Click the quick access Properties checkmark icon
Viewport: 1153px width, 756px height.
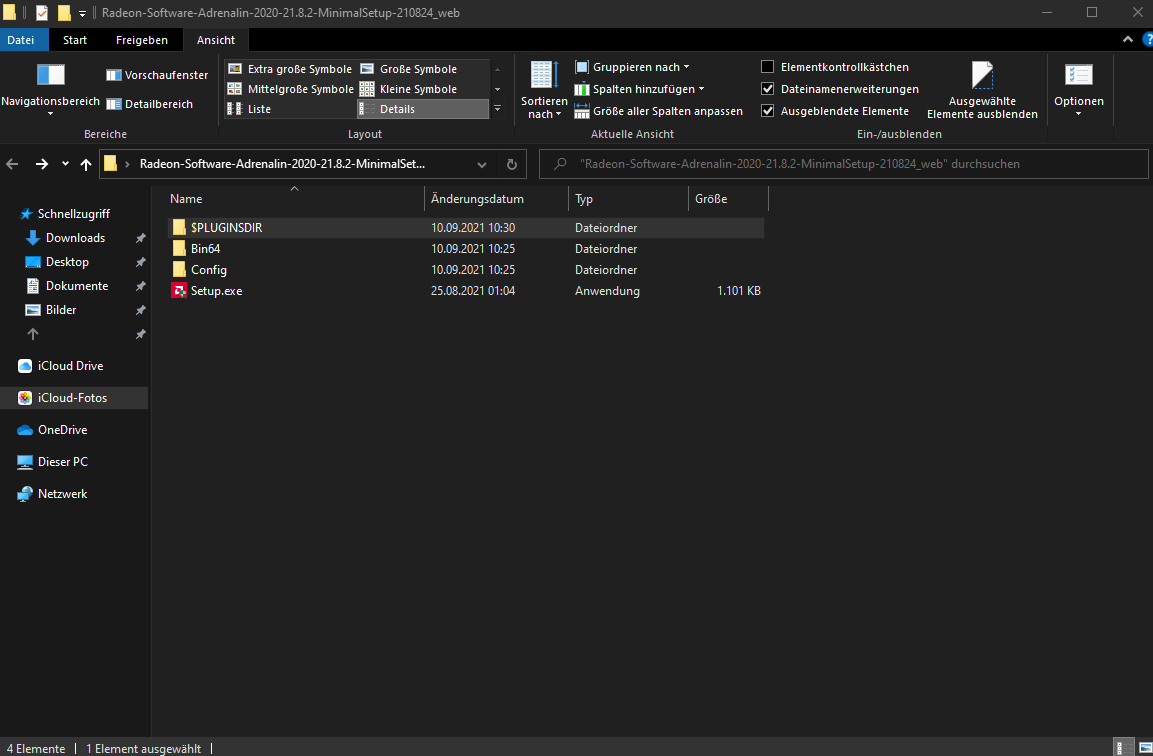(x=42, y=13)
